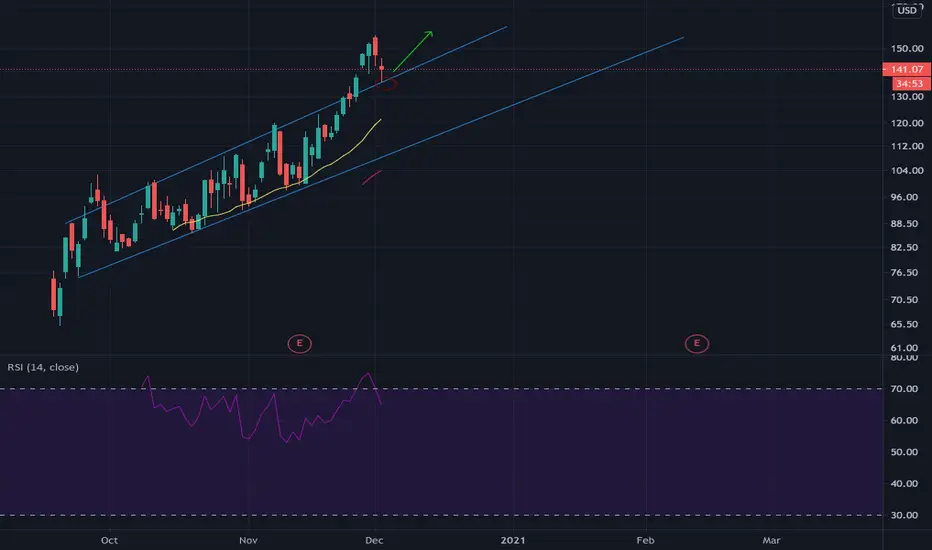Click the 2021 label on time axis
Image resolution: width=932 pixels, height=550 pixels.
(x=513, y=540)
